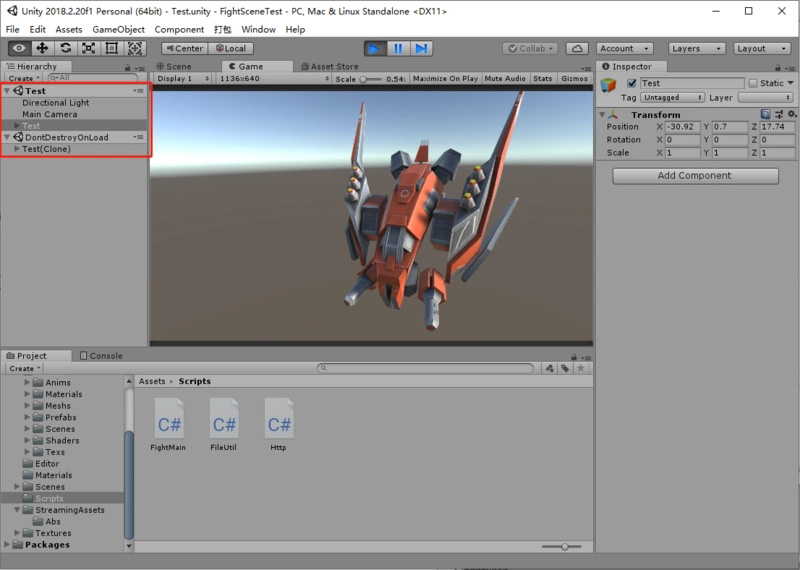Select the Hand (view) tool
This screenshot has height=570, width=800.
pos(19,48)
